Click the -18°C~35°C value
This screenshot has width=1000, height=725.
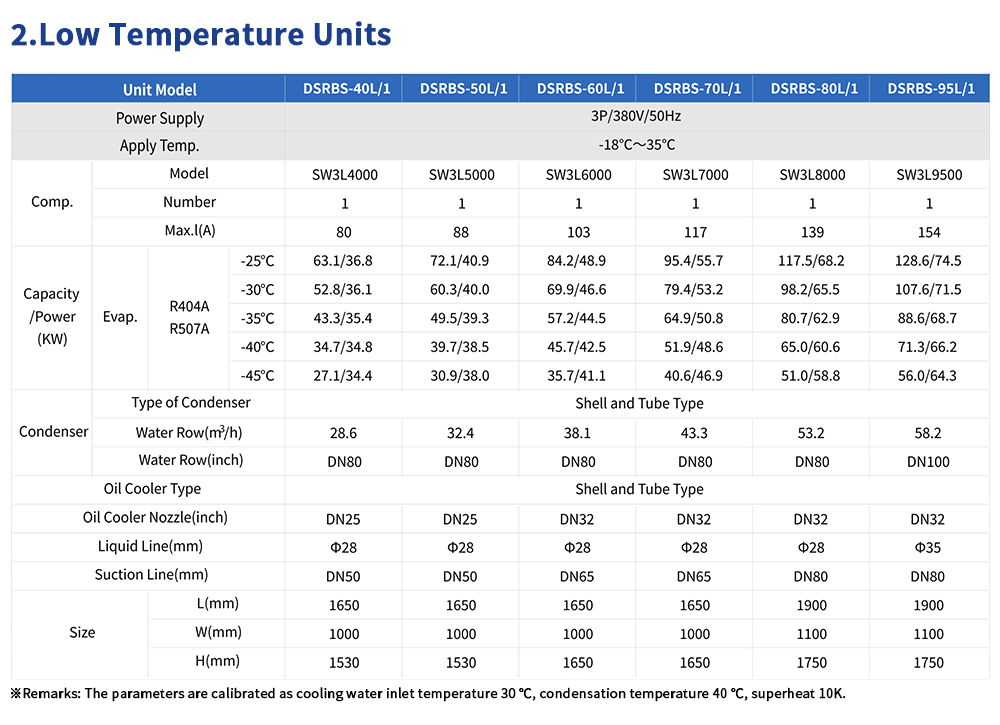pos(636,145)
